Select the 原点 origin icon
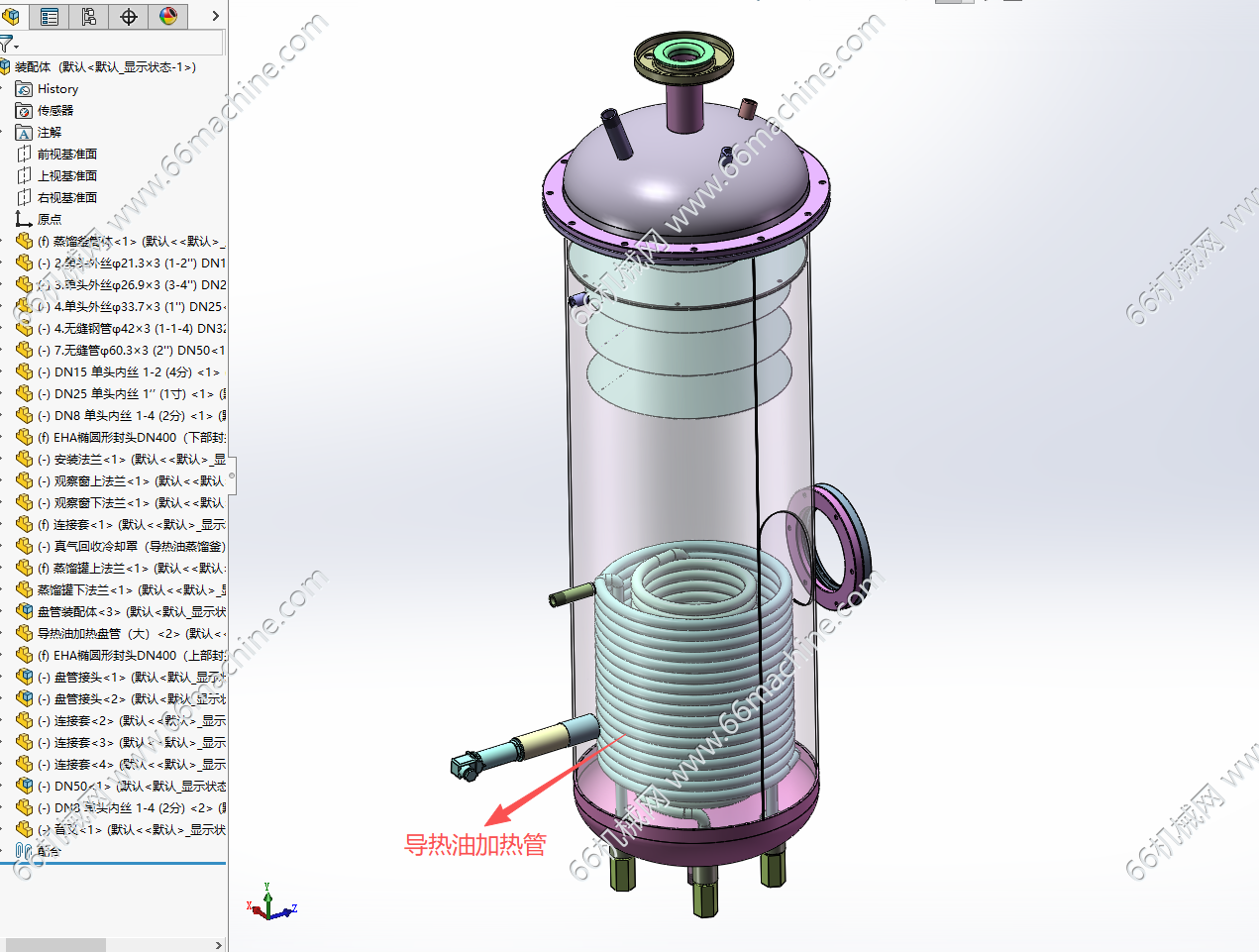The width and height of the screenshot is (1259, 952). [x=25, y=220]
